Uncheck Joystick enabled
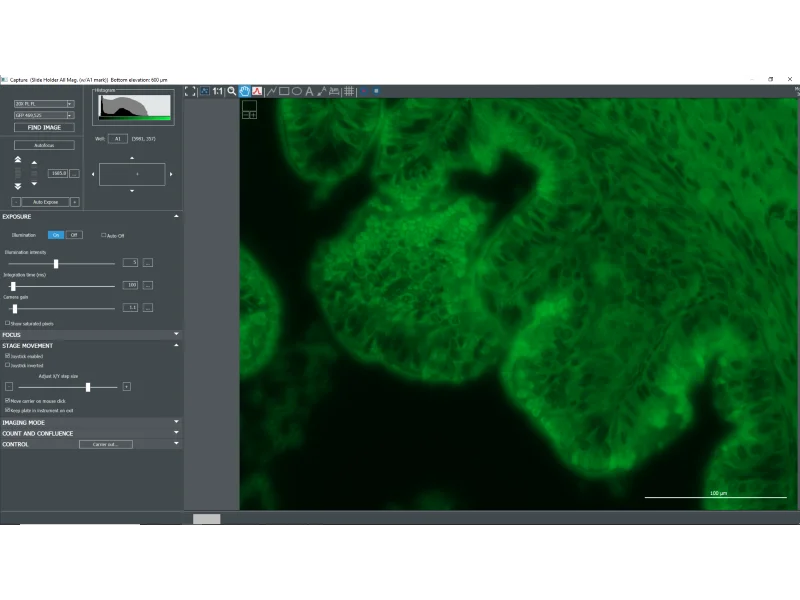The width and height of the screenshot is (800, 600). click(x=7, y=356)
